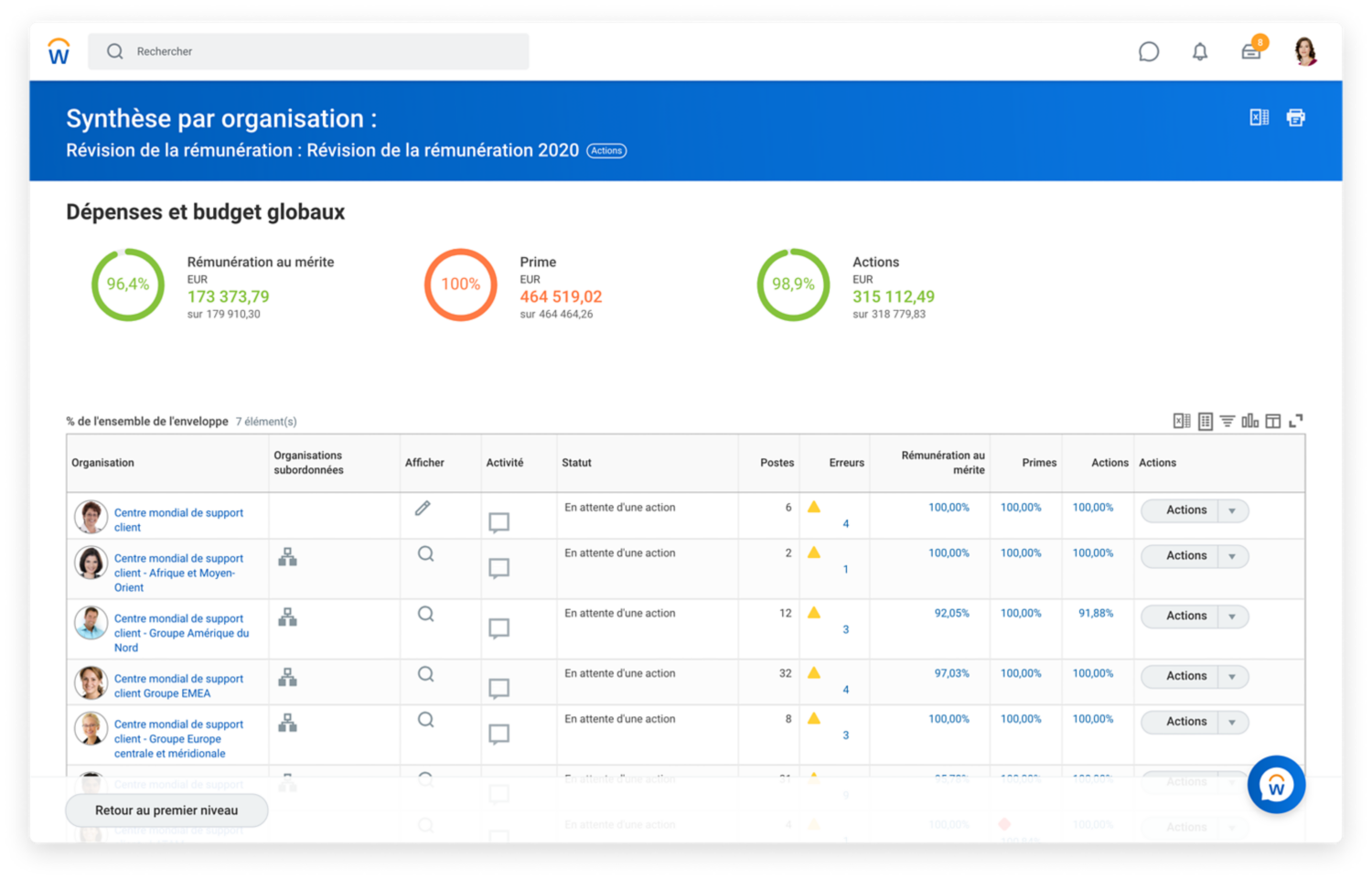Open the chat bubble icon
The width and height of the screenshot is (1372, 880).
click(x=1149, y=51)
